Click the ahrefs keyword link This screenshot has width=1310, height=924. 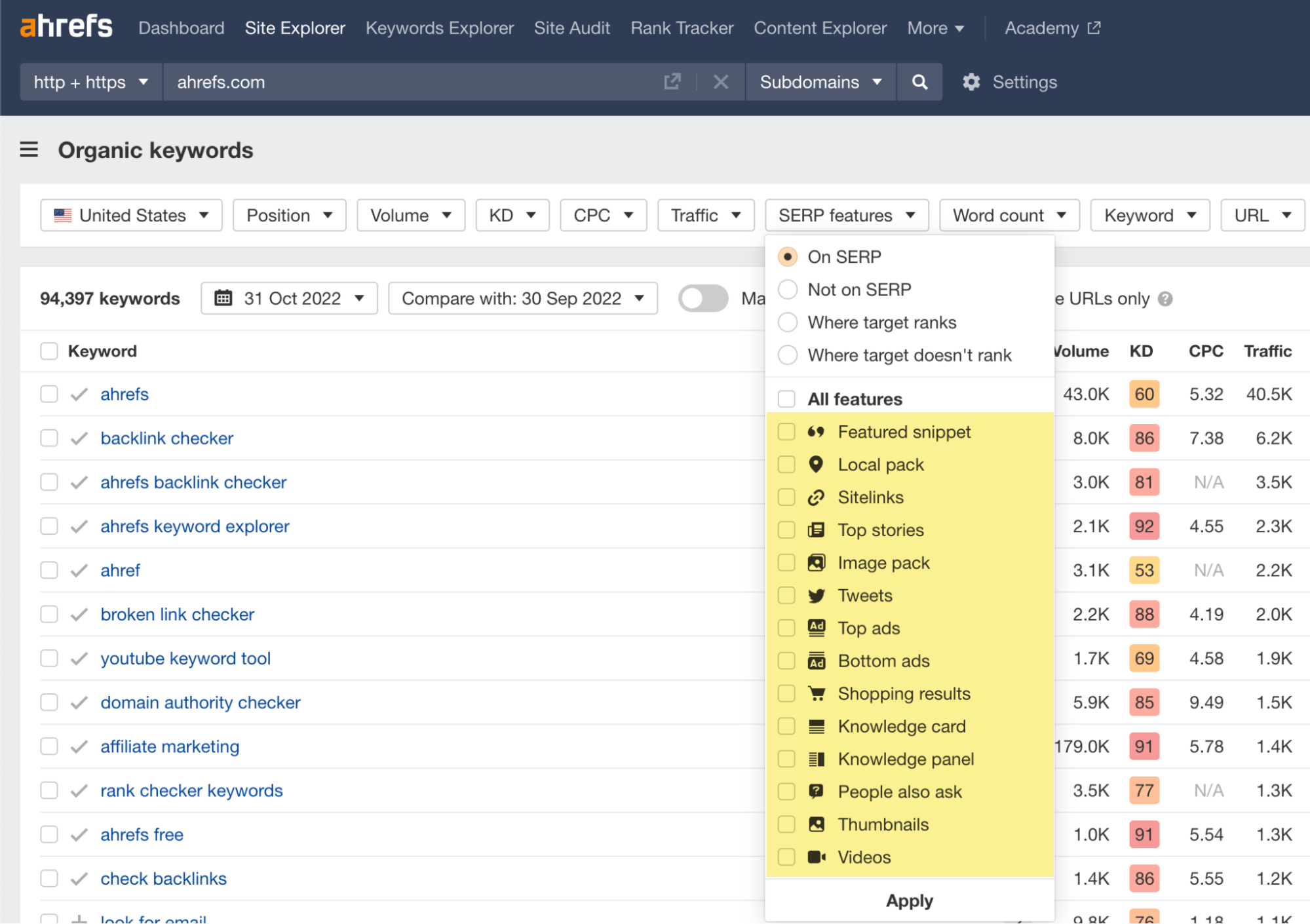click(x=124, y=394)
